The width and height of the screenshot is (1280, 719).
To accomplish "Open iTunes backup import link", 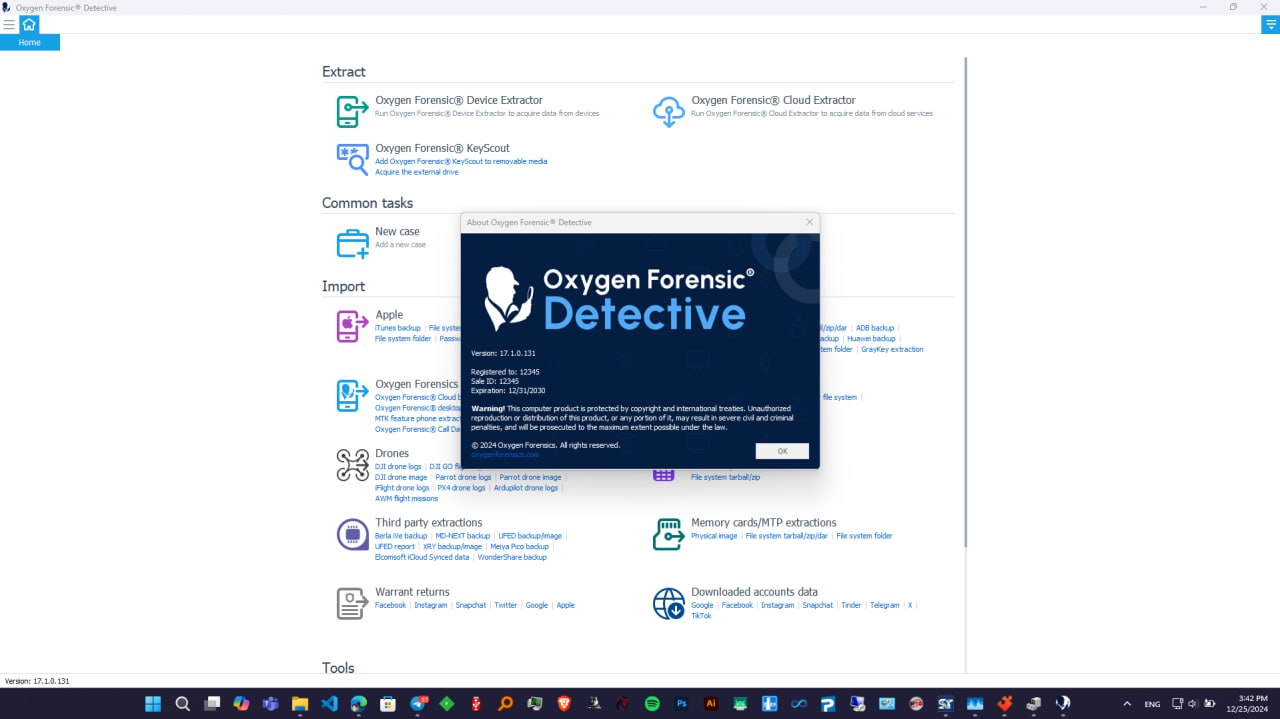I will pyautogui.click(x=398, y=328).
